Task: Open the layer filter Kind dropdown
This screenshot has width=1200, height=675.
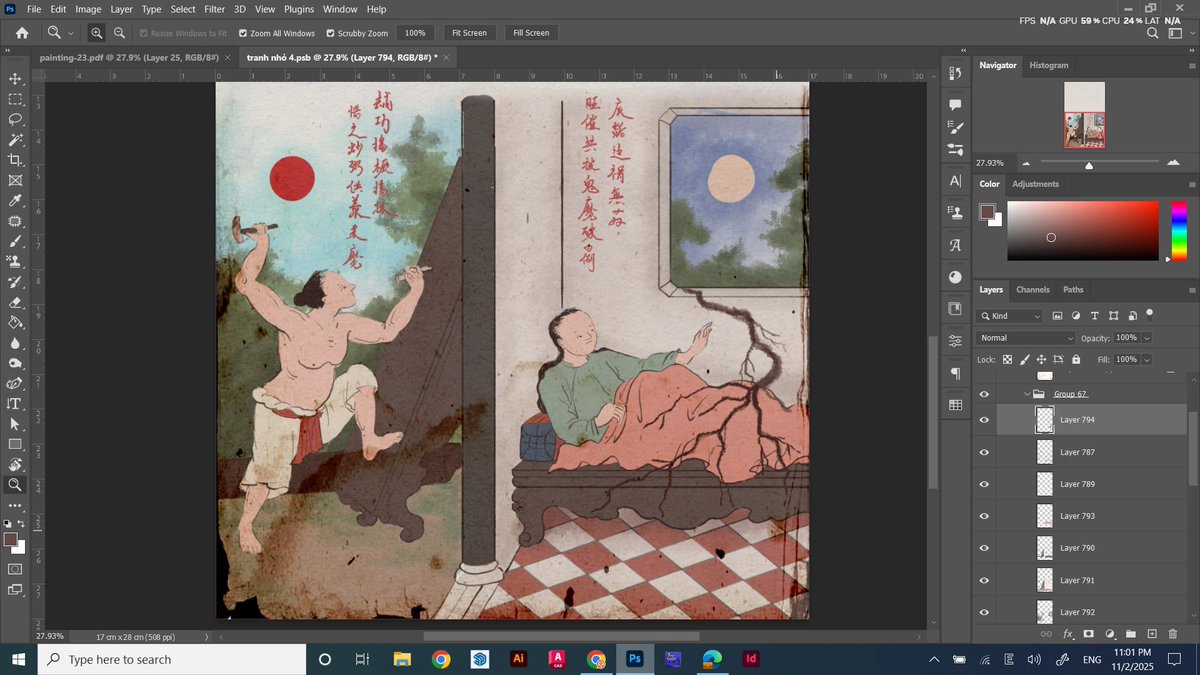Action: (1010, 316)
